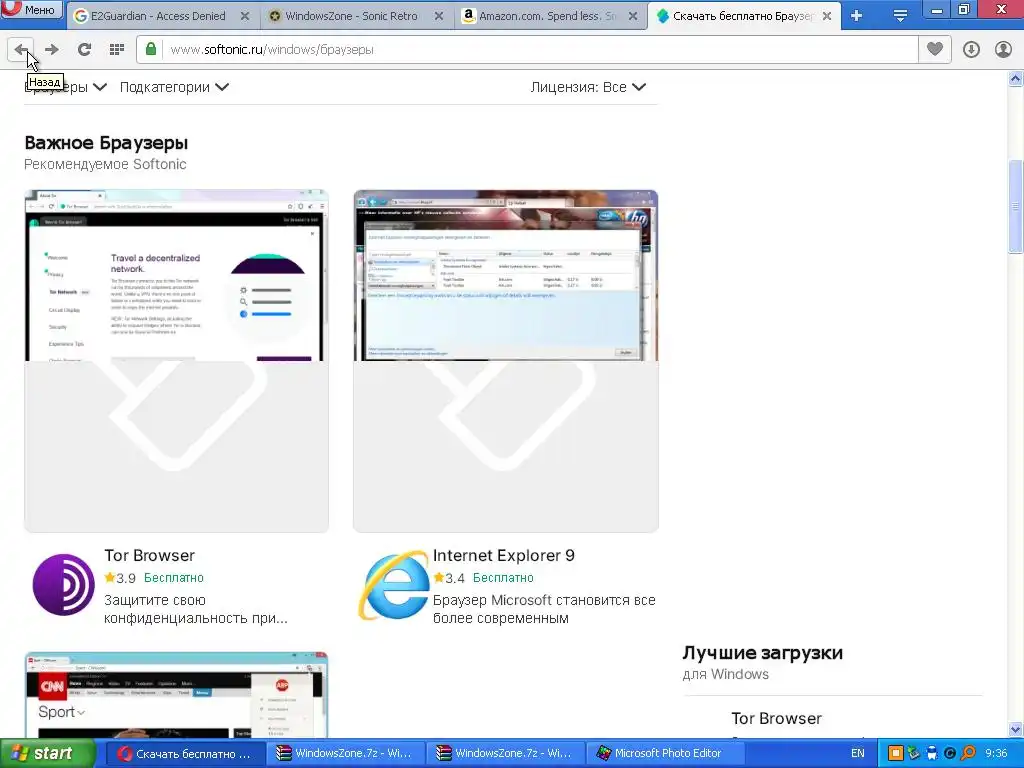
Task: Open the downloads arrow icon
Action: pos(971,50)
